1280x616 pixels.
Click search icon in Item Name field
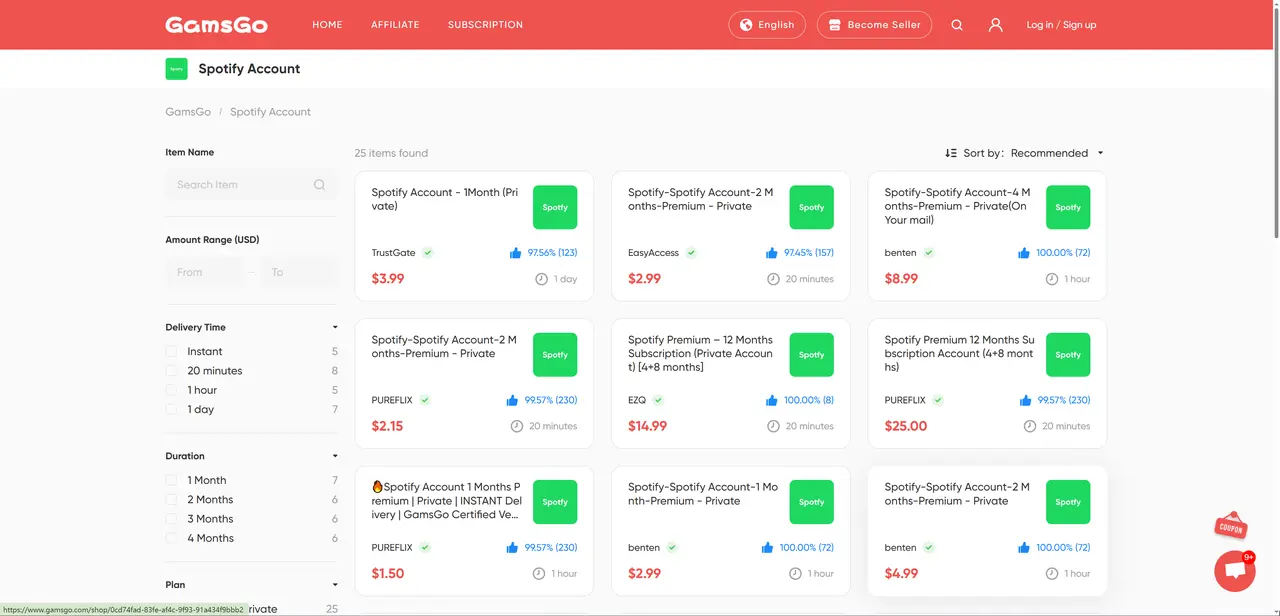(x=319, y=185)
